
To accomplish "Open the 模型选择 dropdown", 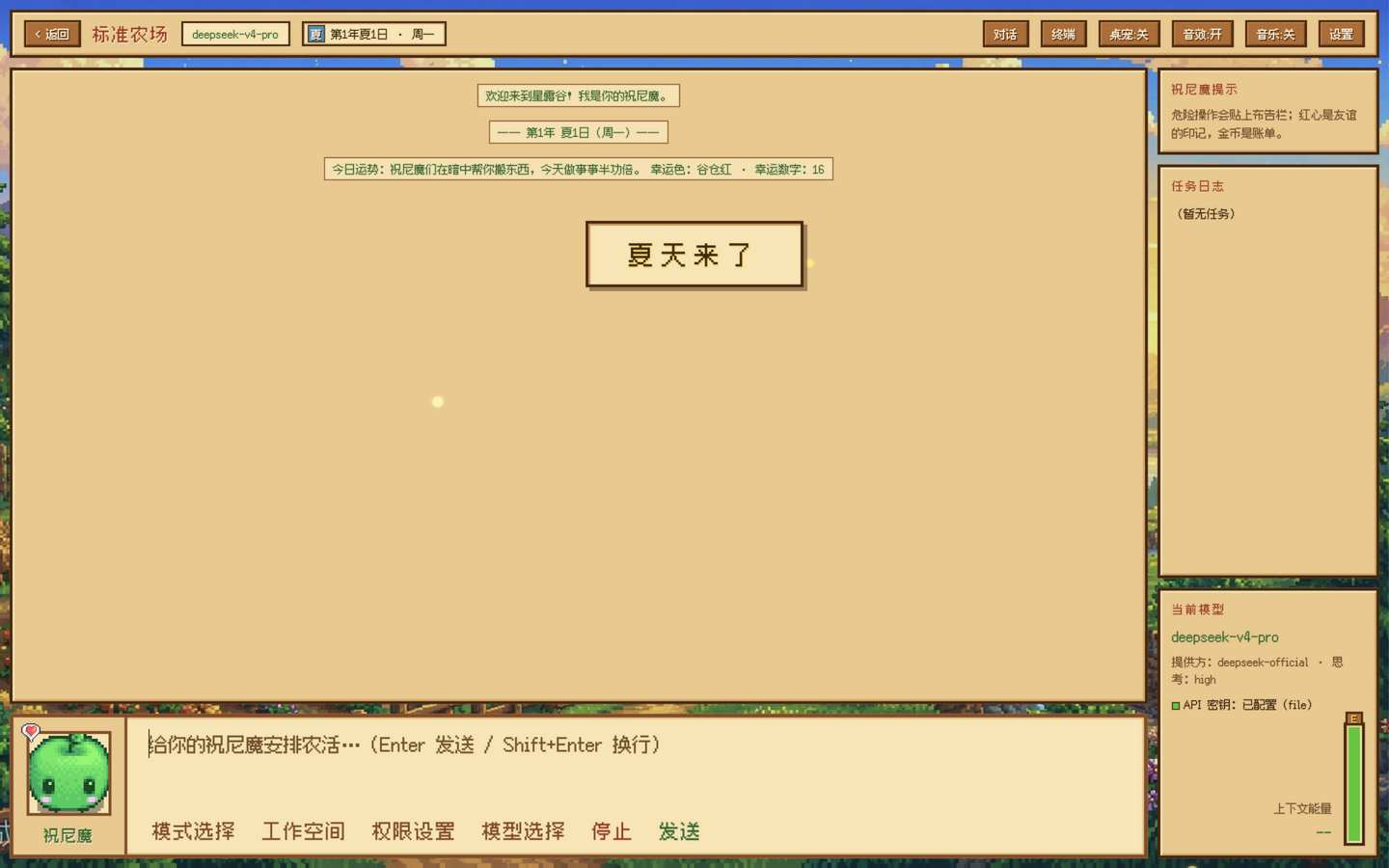I will 523,831.
